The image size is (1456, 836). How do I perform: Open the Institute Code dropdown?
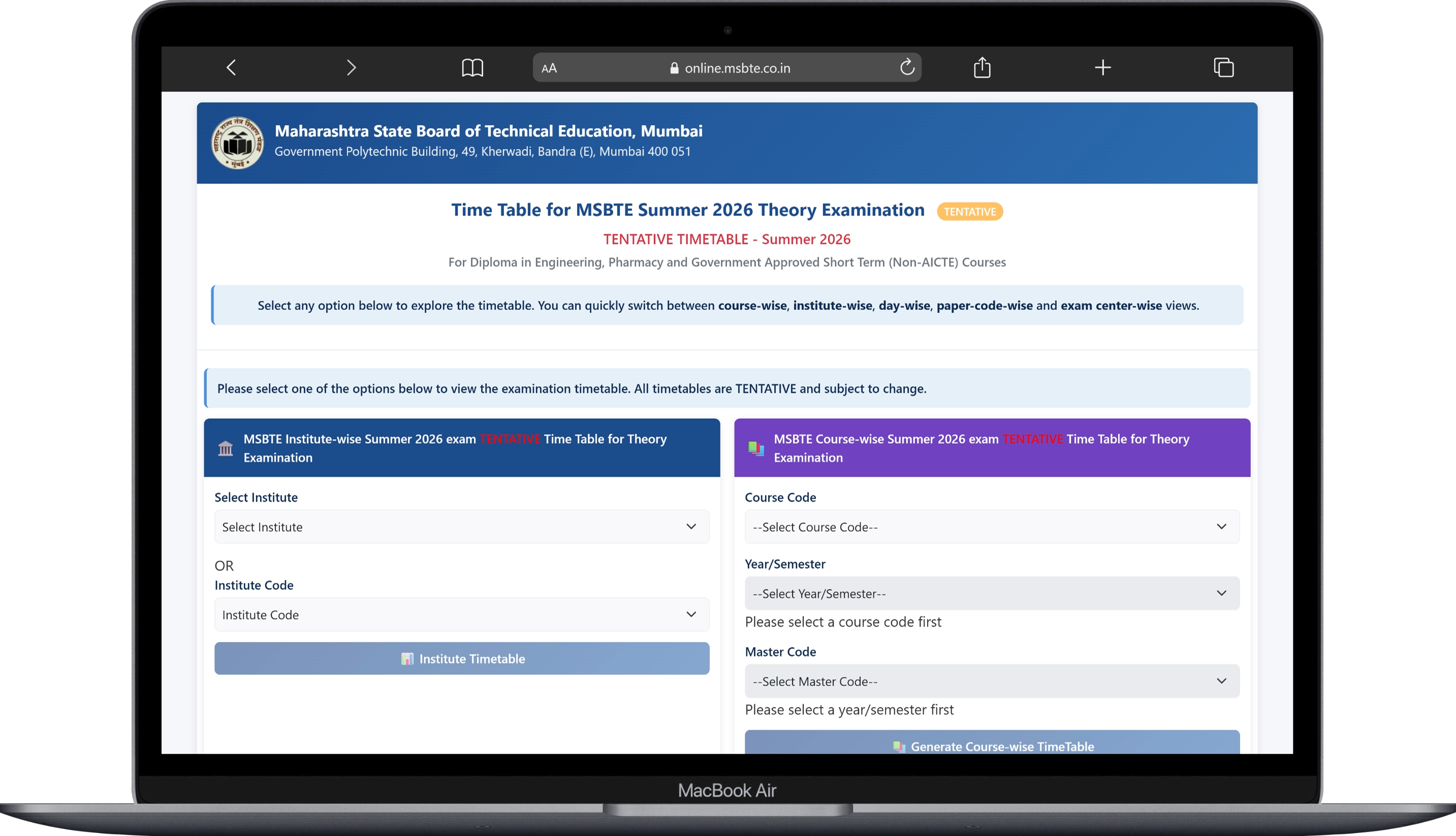click(462, 615)
